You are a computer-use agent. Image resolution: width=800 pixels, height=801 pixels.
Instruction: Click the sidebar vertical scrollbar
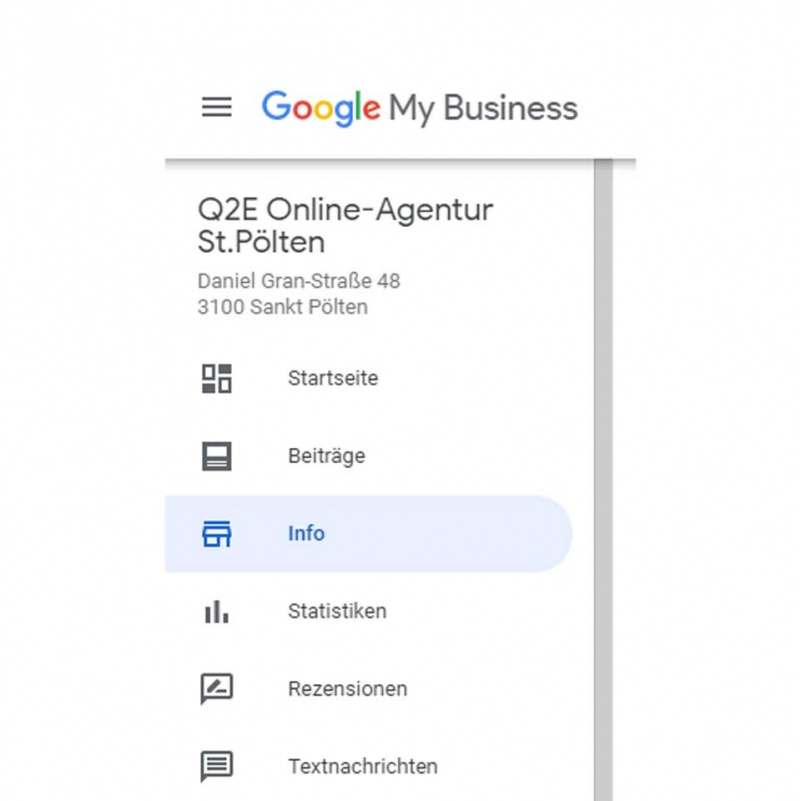tap(603, 480)
